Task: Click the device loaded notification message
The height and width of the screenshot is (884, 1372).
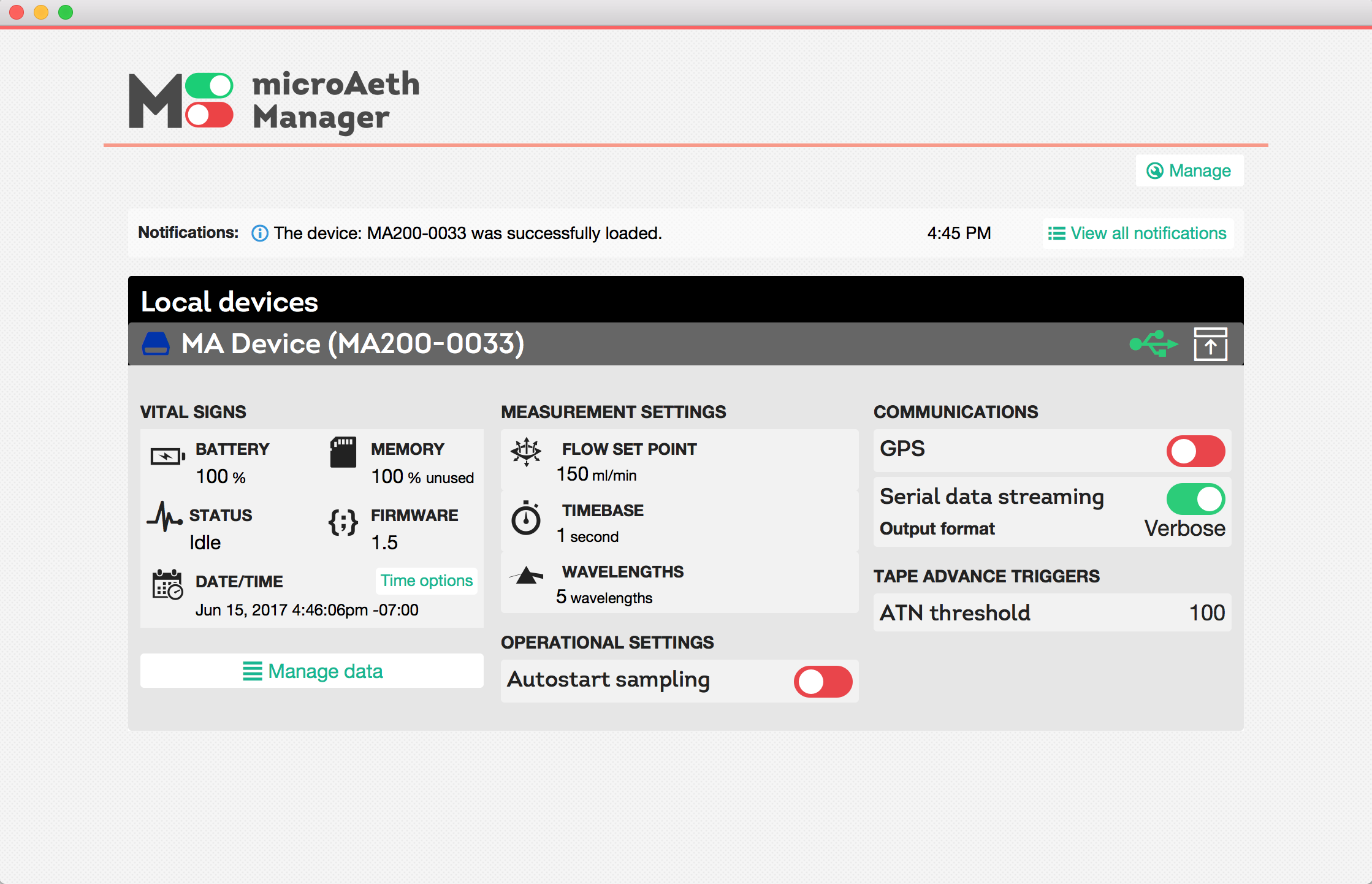Action: pyautogui.click(x=468, y=234)
